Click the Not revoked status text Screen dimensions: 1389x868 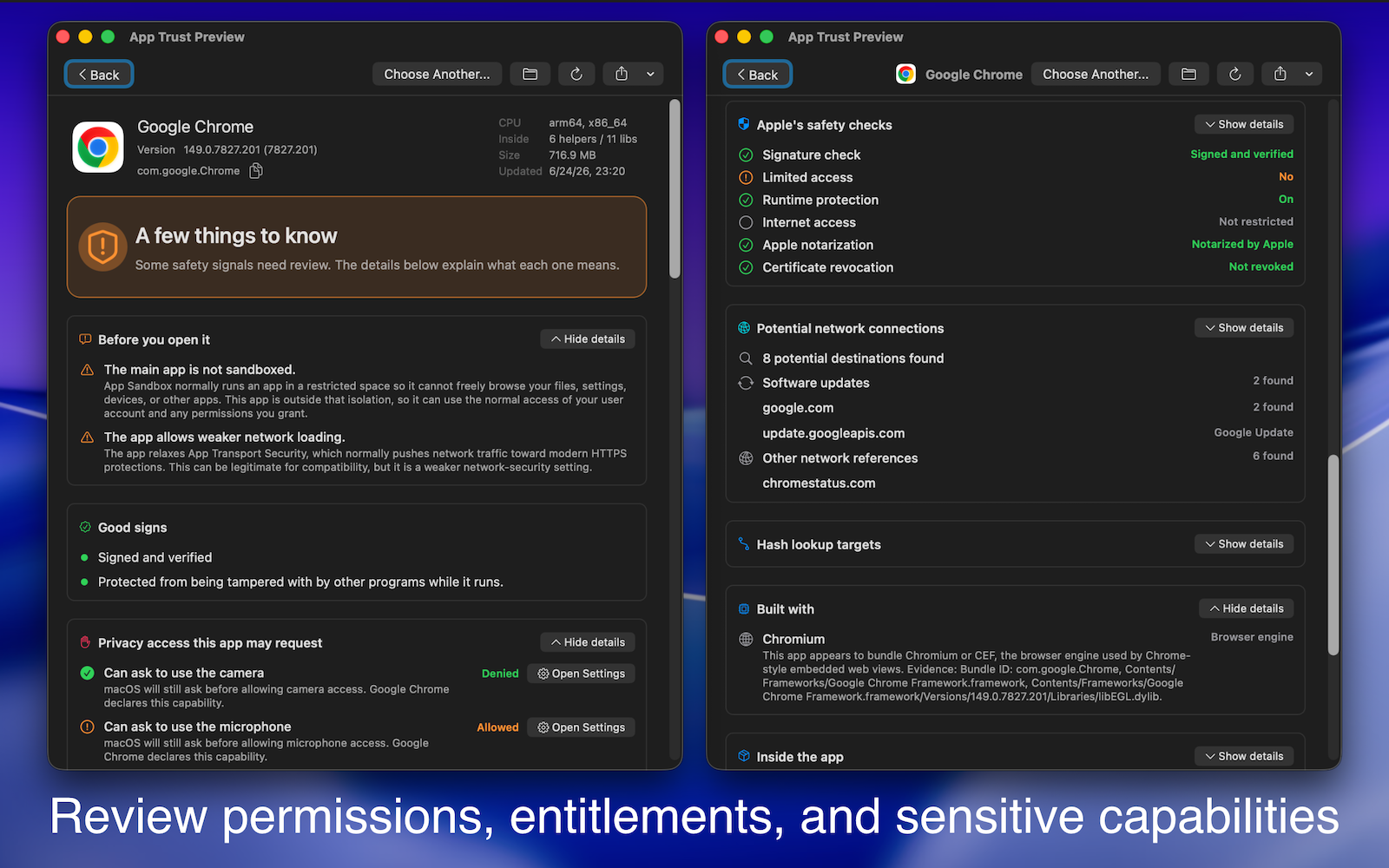click(1261, 267)
